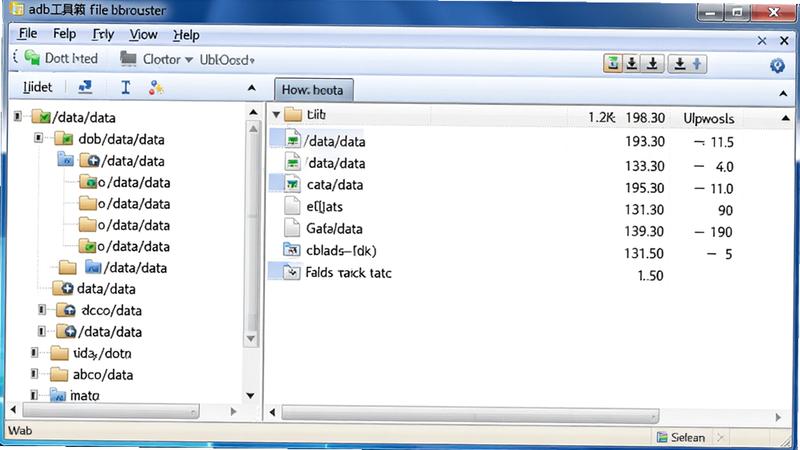
Task: Click the Ulpwosls column header
Action: tap(709, 118)
